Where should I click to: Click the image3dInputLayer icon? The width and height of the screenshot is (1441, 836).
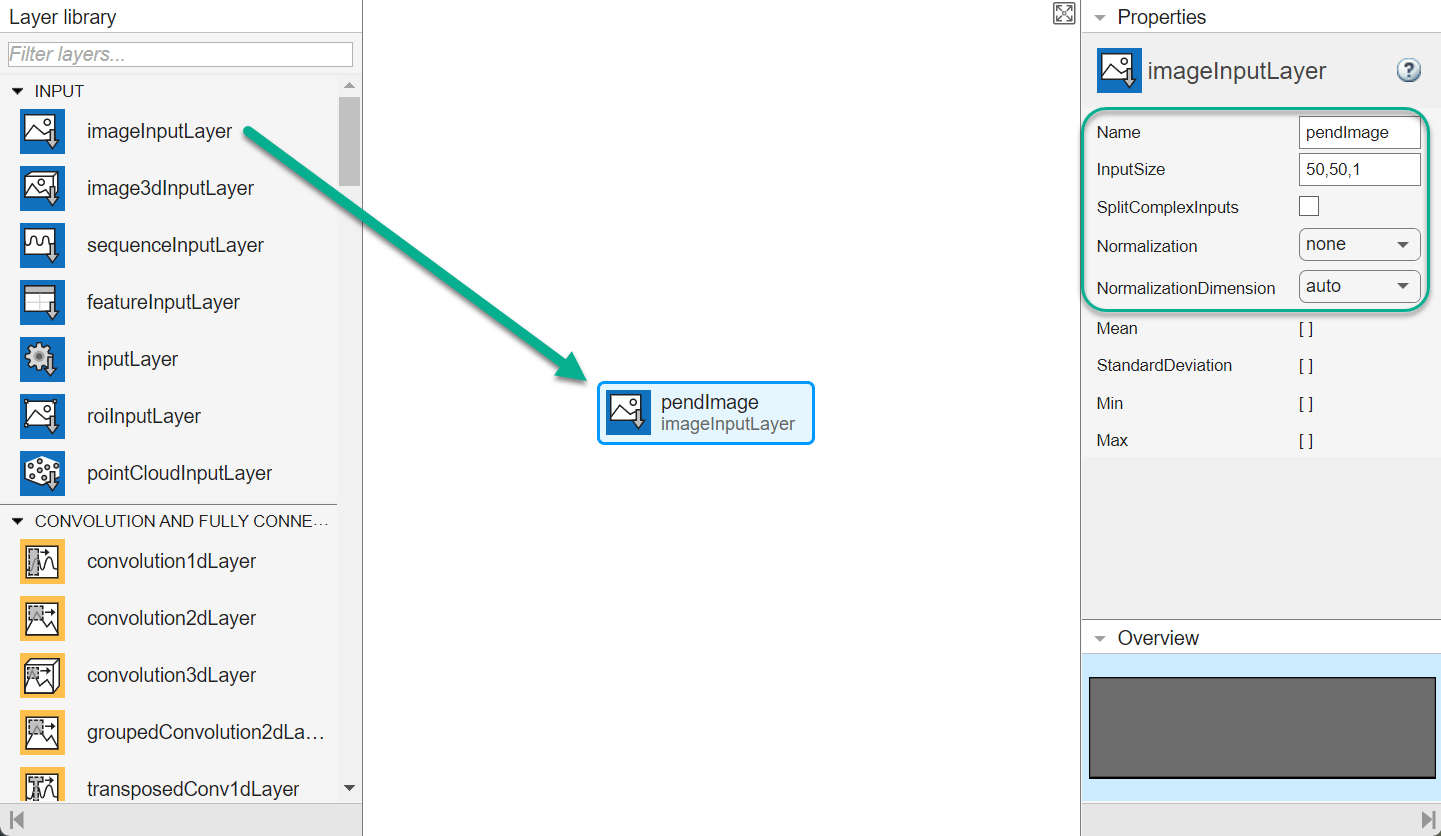[42, 188]
